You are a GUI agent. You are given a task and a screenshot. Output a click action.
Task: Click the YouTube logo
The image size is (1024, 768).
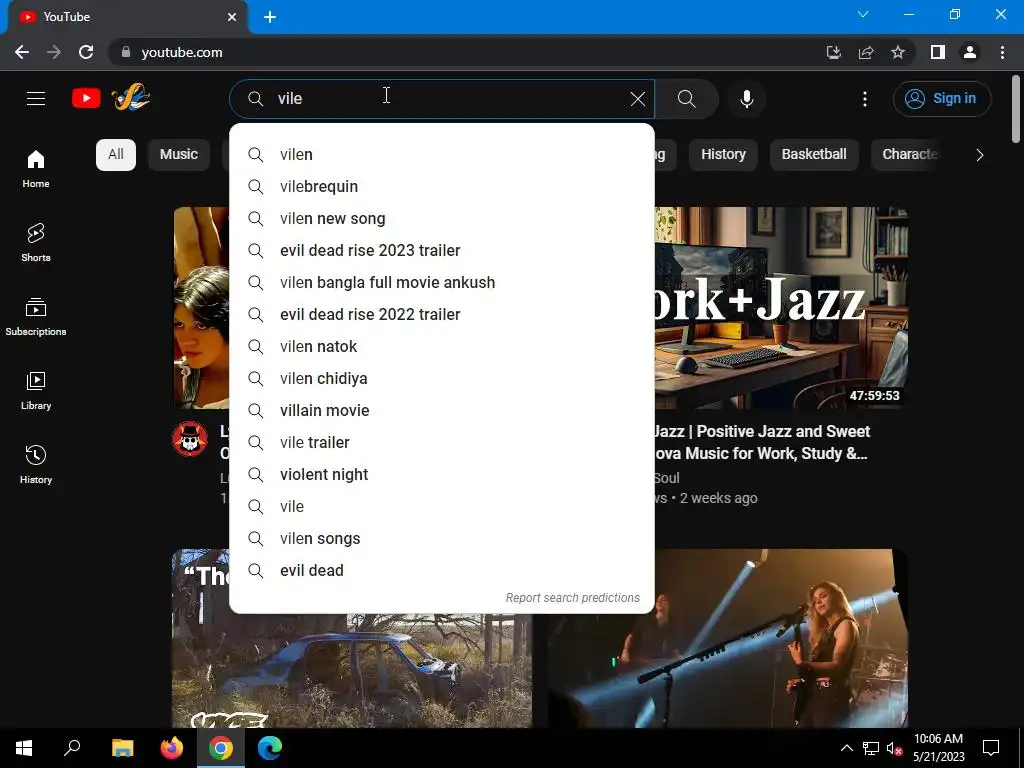coord(111,98)
